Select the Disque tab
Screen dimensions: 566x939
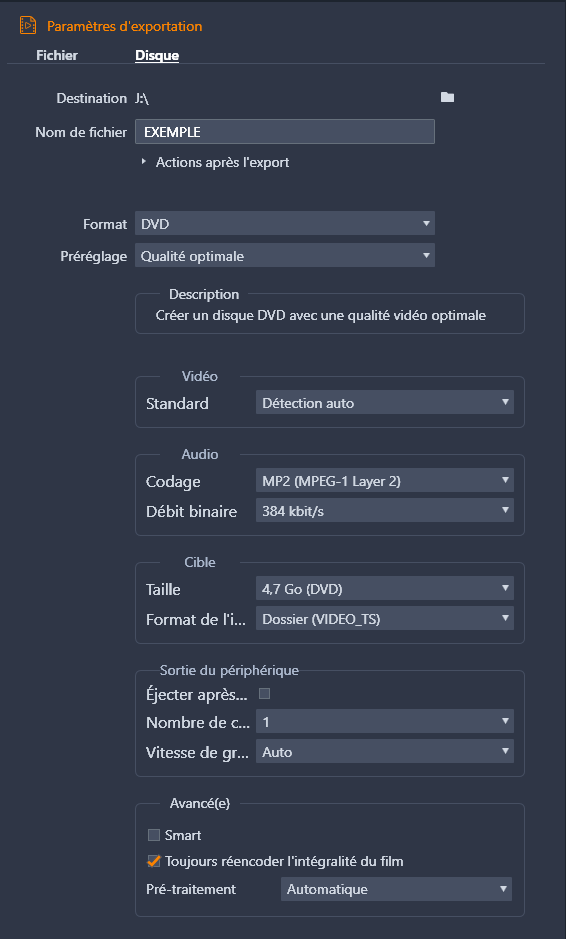pyautogui.click(x=157, y=55)
